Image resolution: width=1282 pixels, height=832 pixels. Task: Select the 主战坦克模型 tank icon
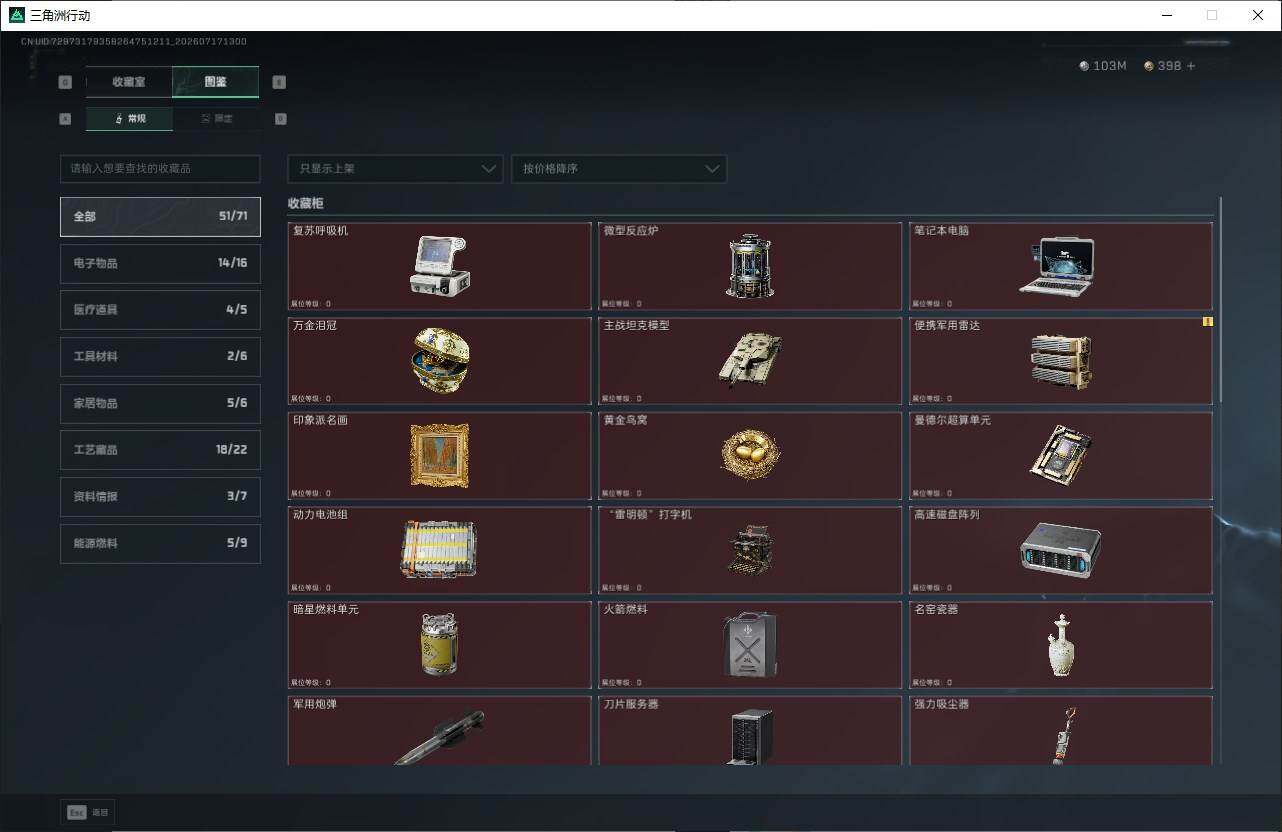tap(750, 360)
